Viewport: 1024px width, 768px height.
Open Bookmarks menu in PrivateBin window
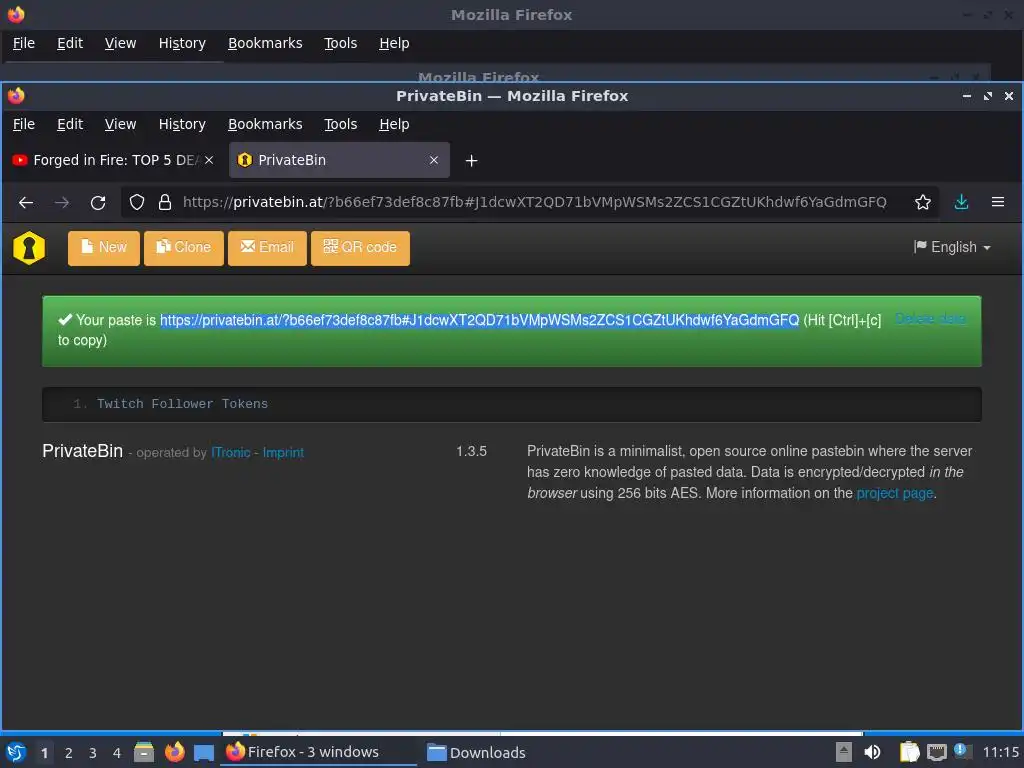point(265,124)
